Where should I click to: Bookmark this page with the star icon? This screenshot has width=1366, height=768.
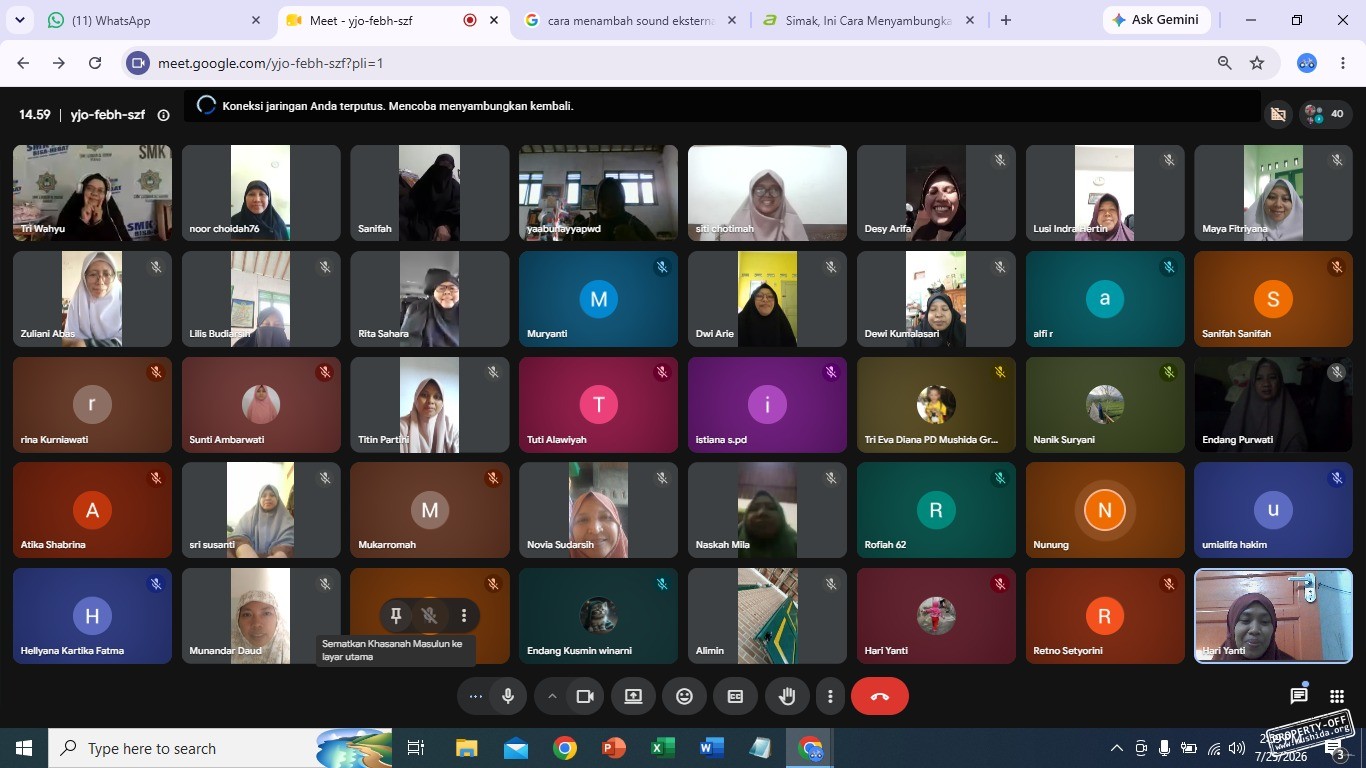coord(1257,63)
